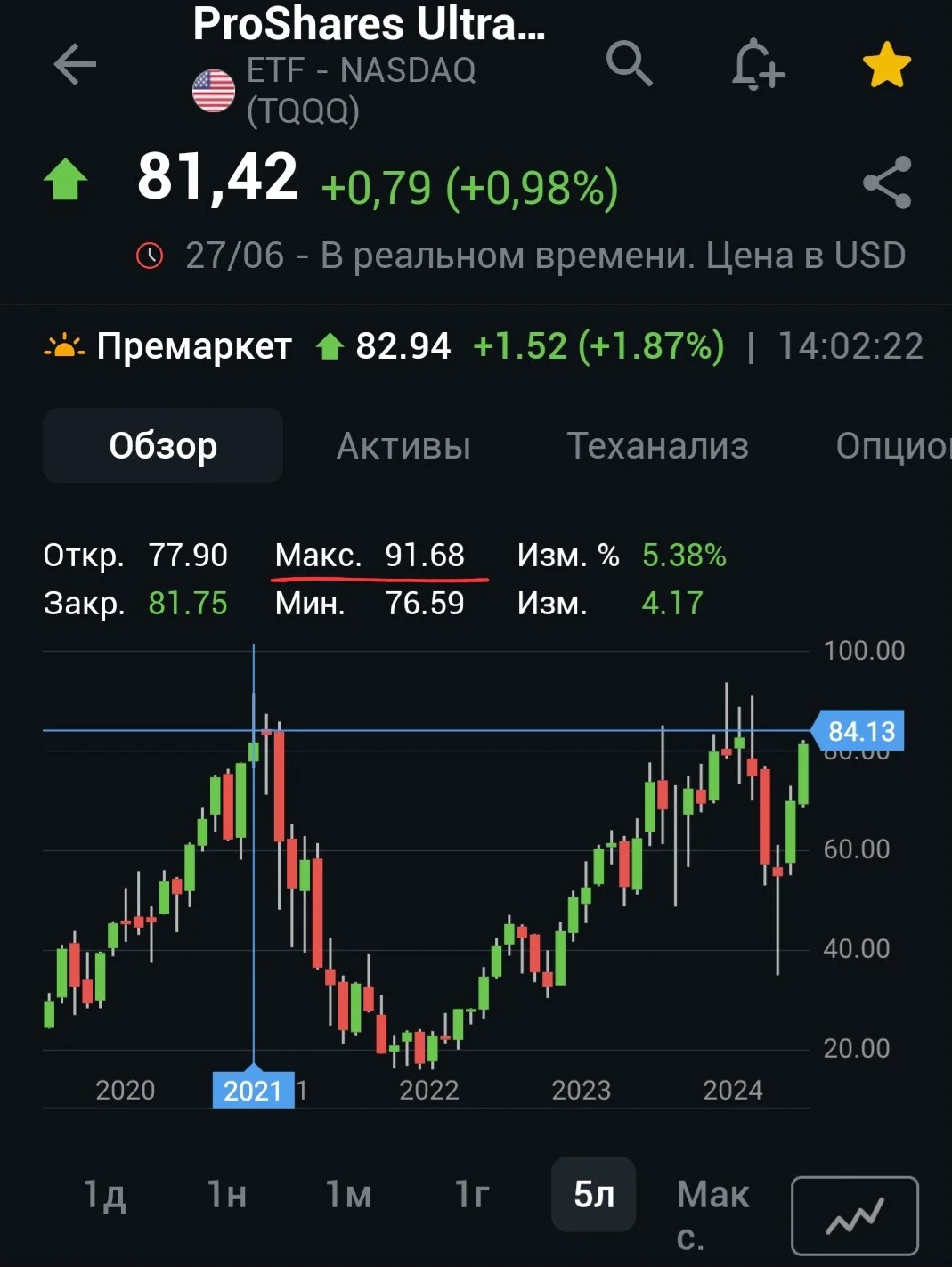Select the Макс. time range
The height and width of the screenshot is (1267, 952).
coord(712,1214)
